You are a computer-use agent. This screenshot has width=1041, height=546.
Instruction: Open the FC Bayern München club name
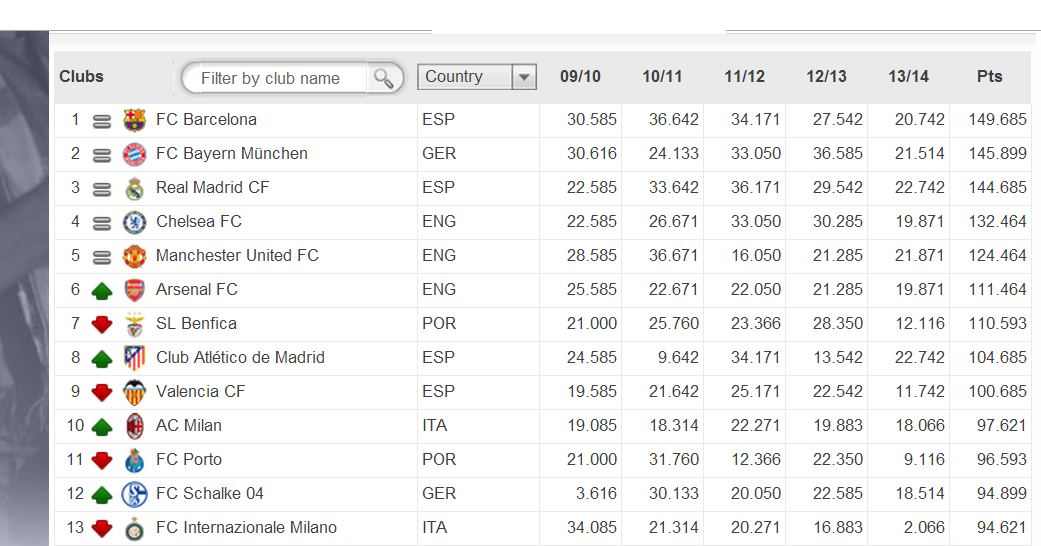pos(232,153)
